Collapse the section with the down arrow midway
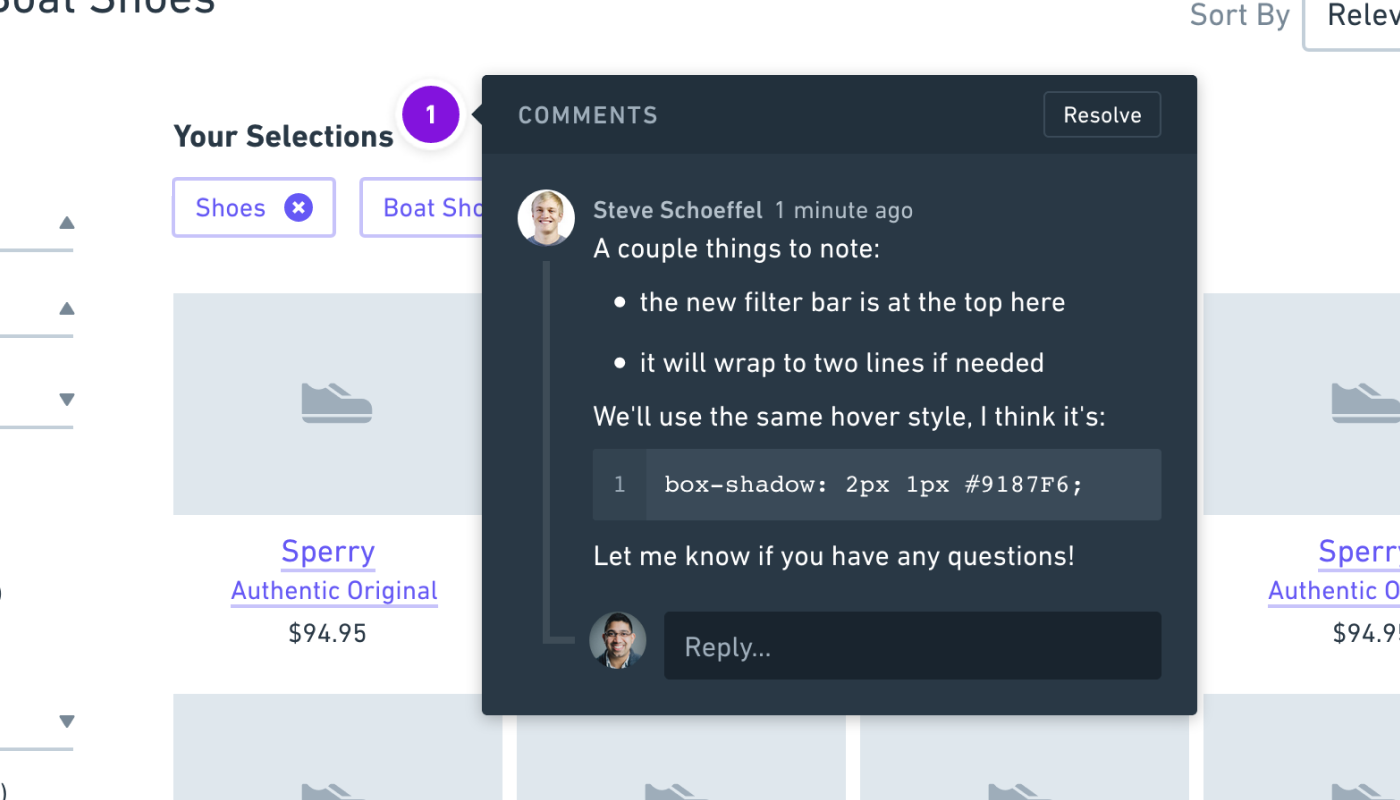 (x=66, y=398)
